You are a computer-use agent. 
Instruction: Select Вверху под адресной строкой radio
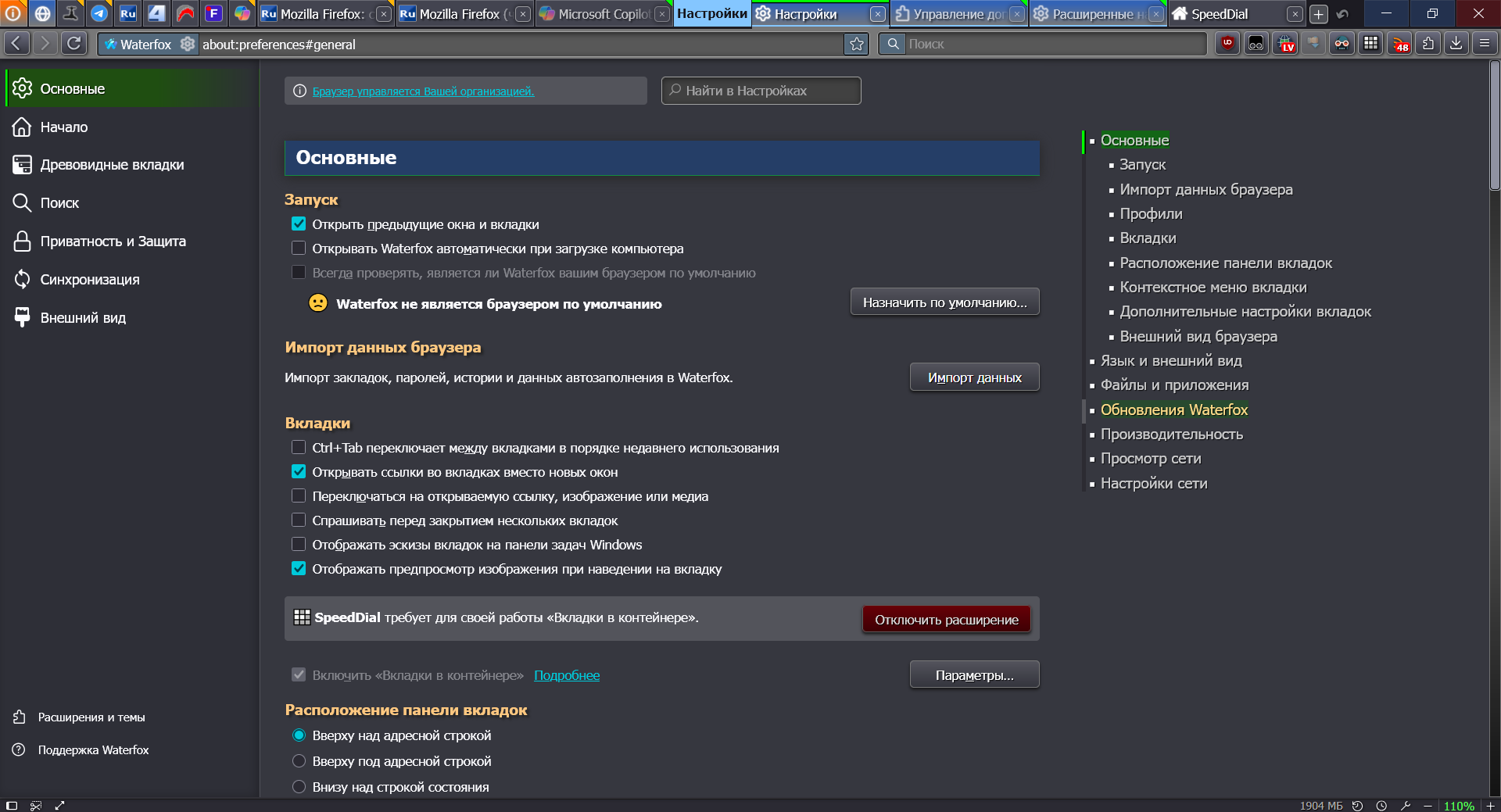299,761
